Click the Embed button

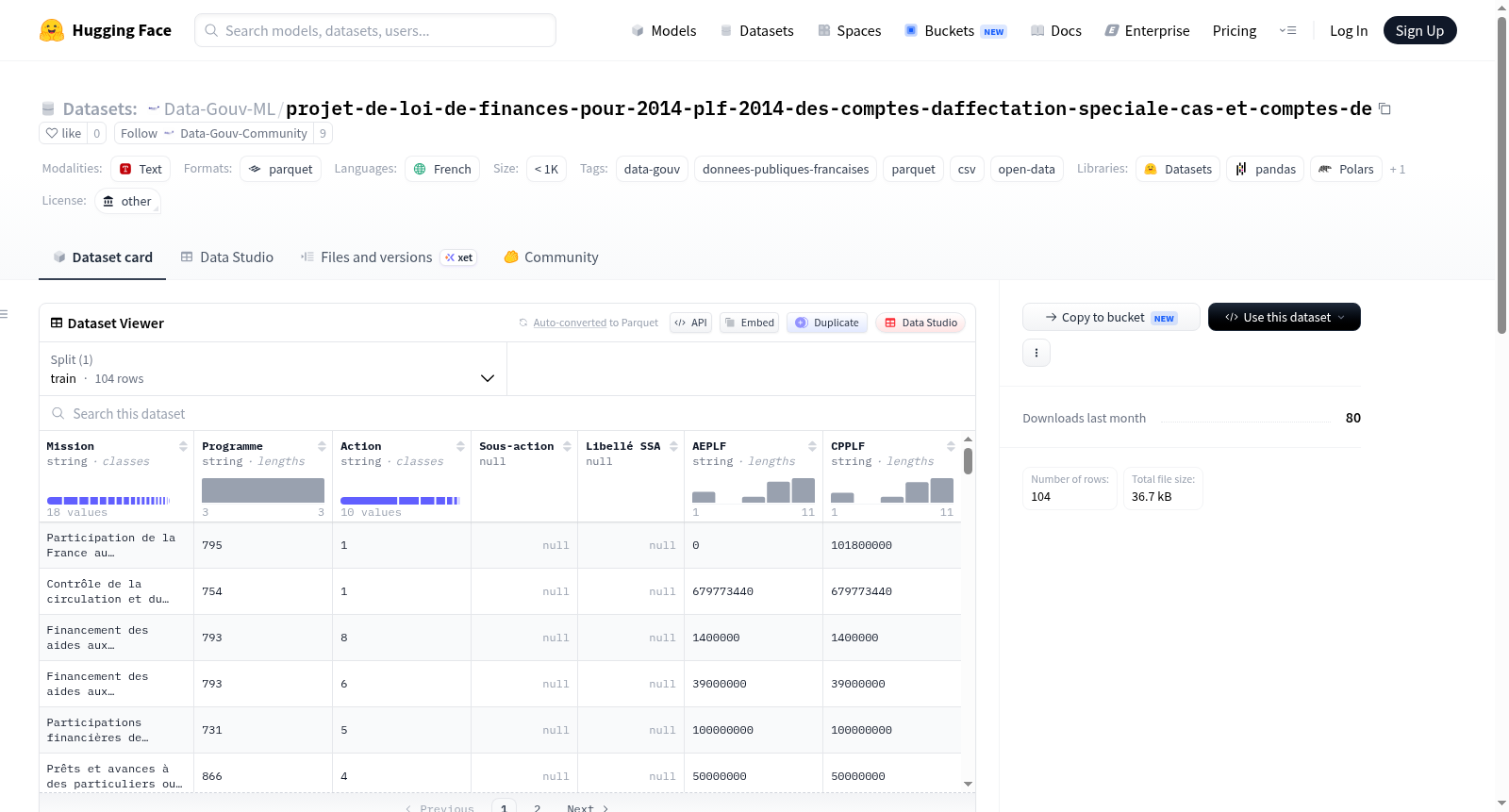749,323
